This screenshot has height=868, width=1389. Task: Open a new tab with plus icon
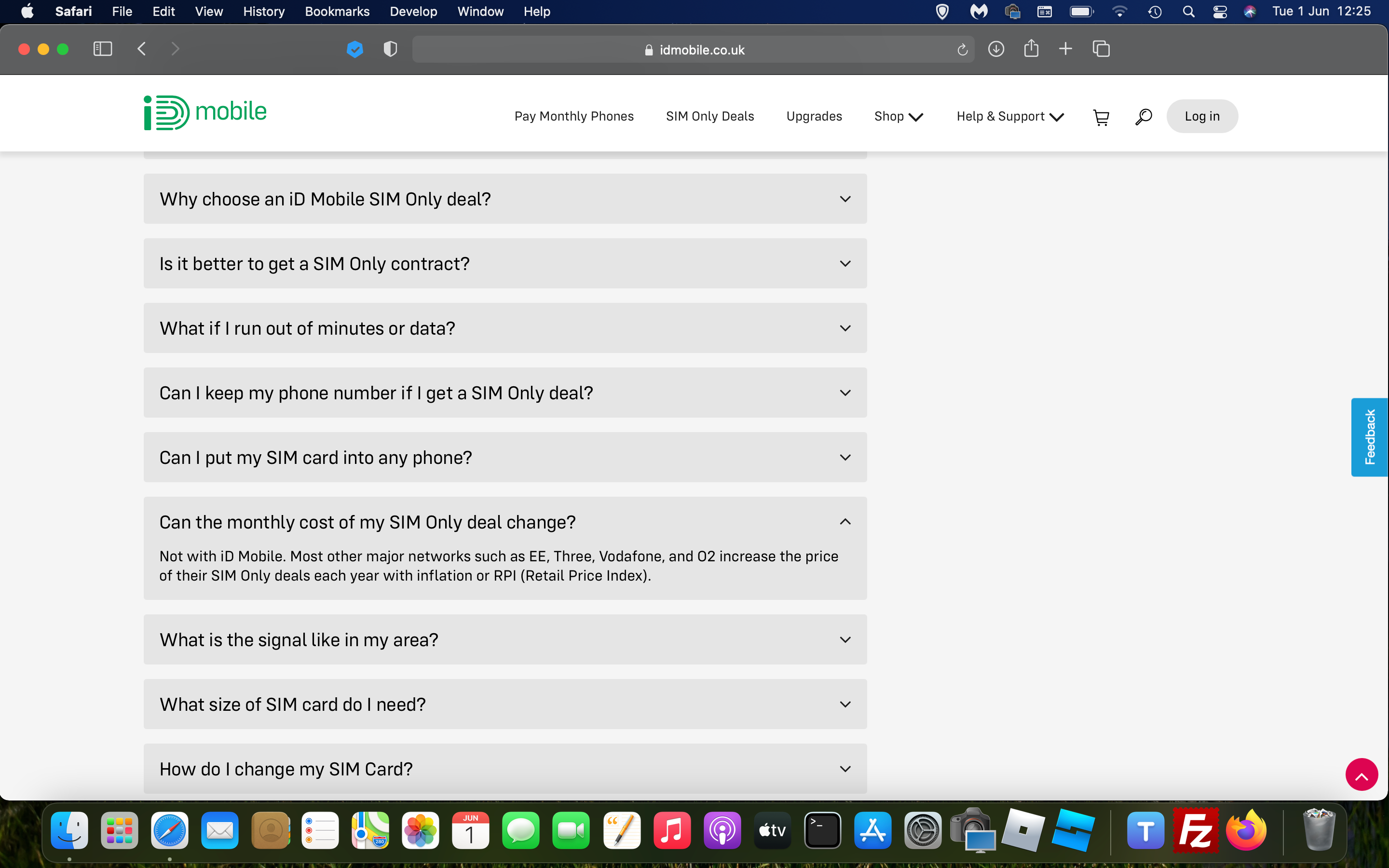[x=1065, y=49]
